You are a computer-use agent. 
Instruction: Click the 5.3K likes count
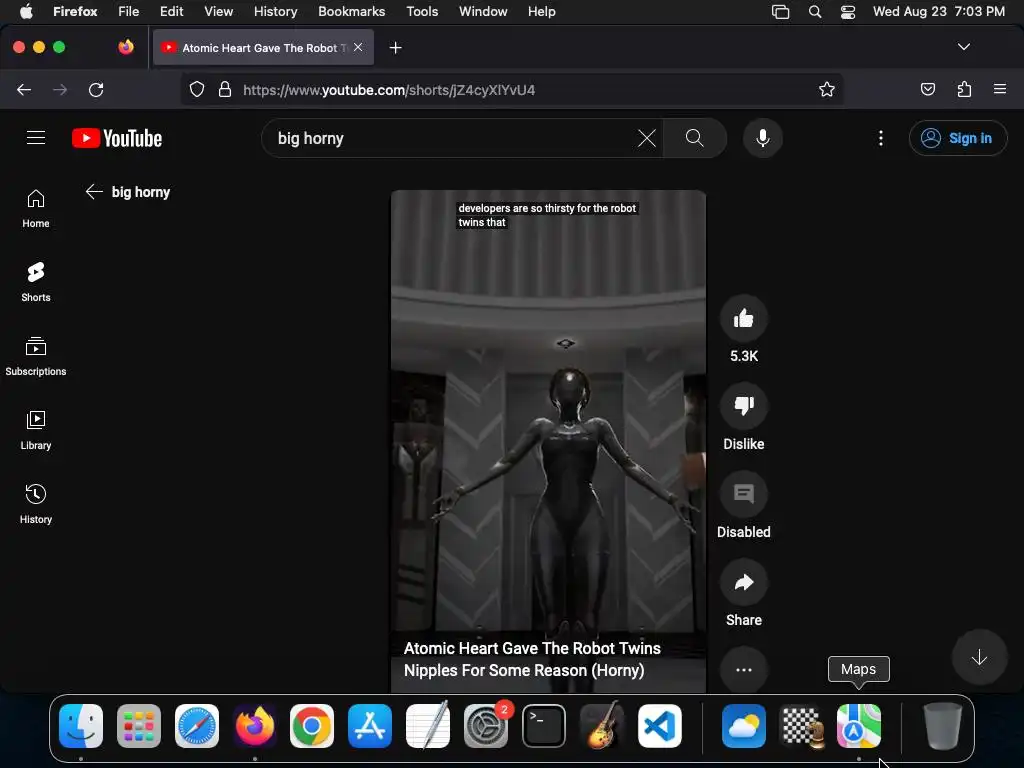[744, 356]
